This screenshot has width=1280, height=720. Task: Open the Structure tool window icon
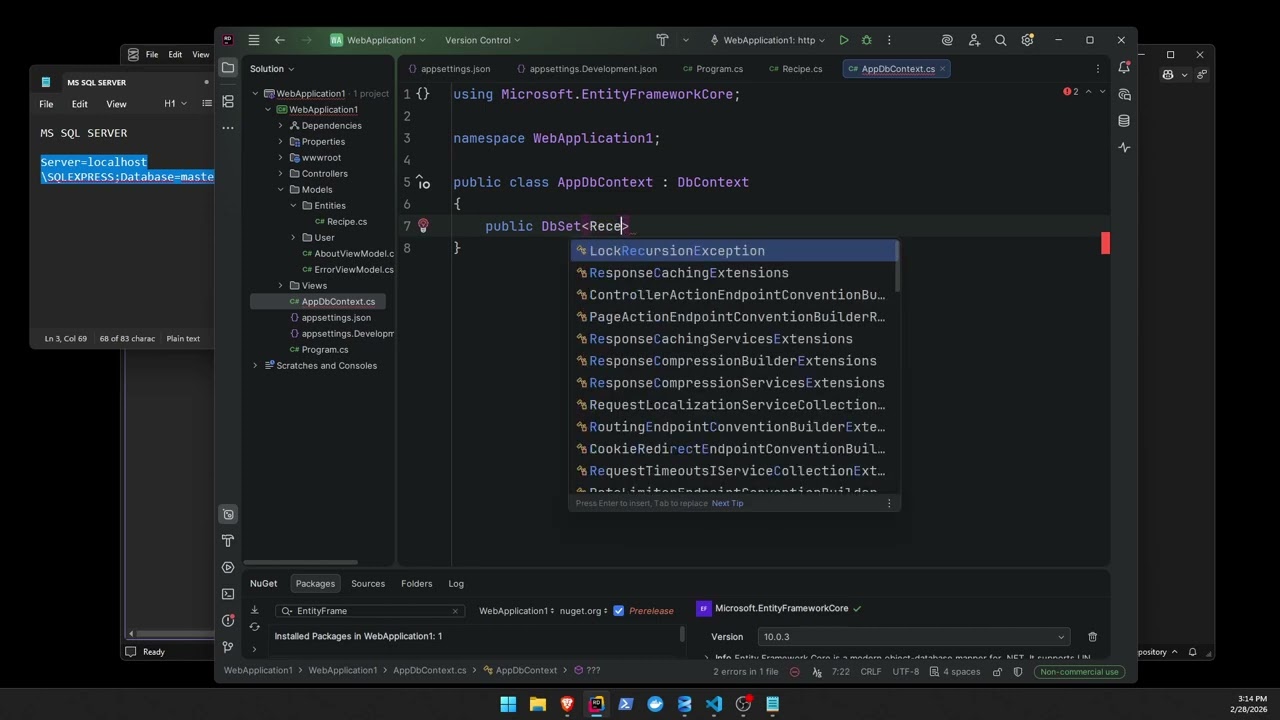click(228, 101)
